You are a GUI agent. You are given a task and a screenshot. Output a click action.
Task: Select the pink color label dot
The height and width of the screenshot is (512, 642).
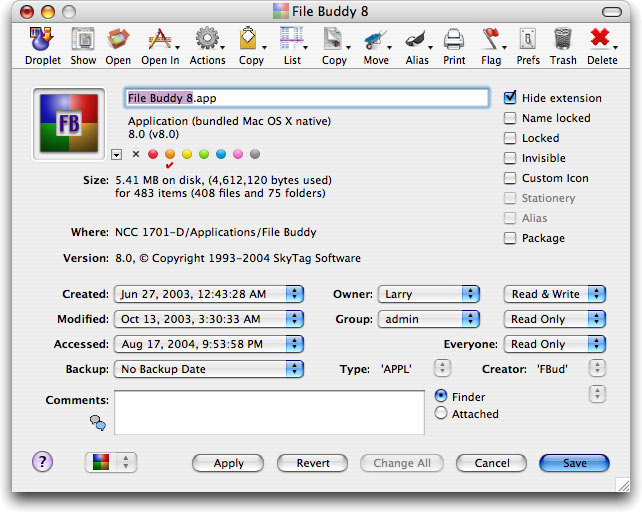pos(238,154)
